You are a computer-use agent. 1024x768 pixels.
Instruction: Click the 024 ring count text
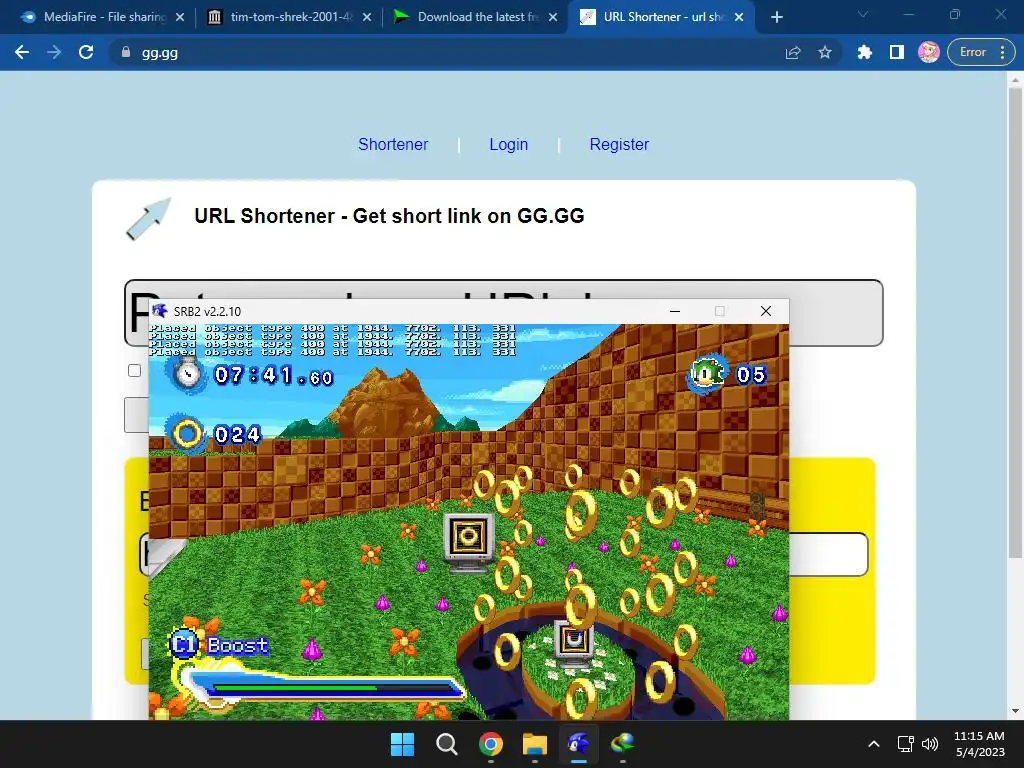click(238, 434)
